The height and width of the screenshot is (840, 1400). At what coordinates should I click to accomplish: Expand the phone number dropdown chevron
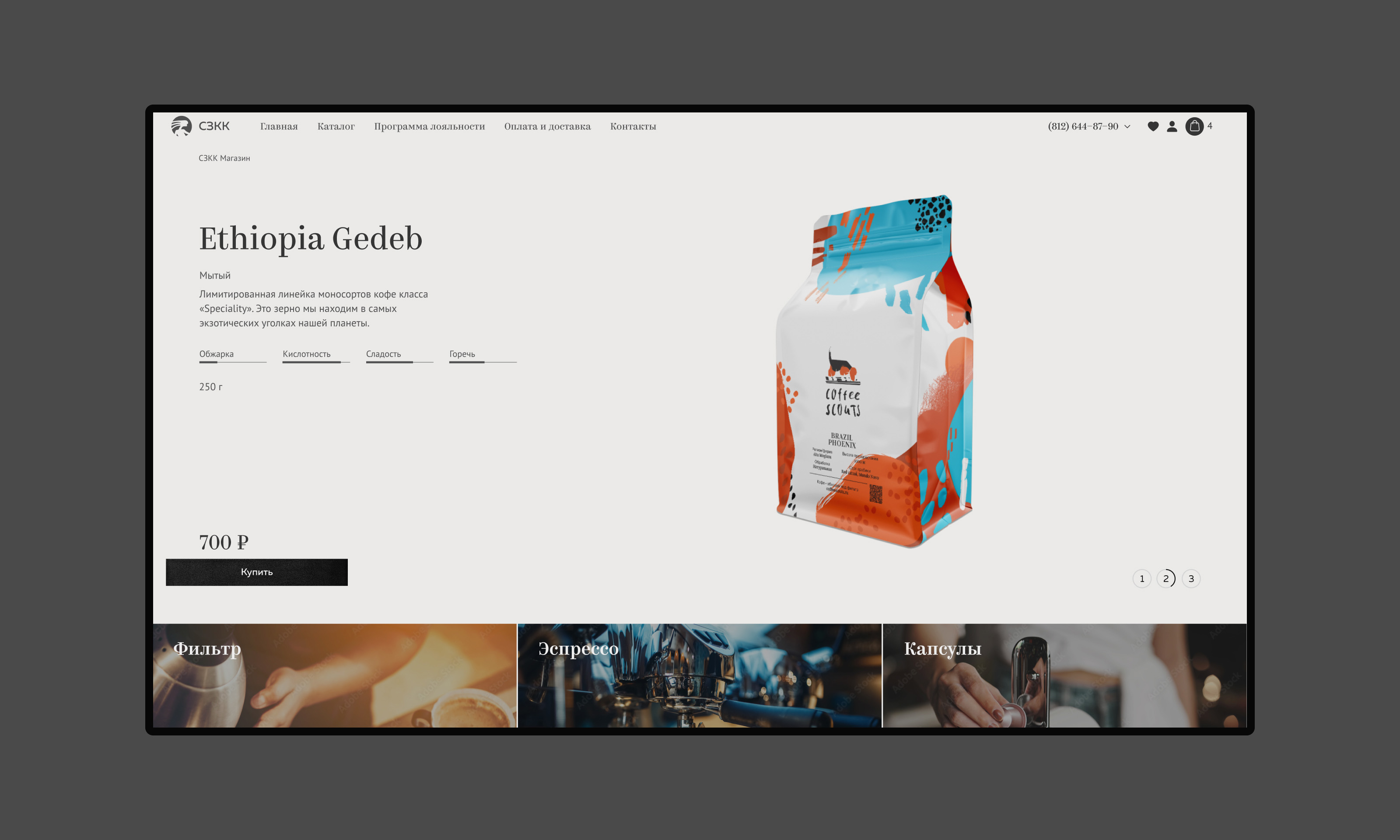point(1127,127)
